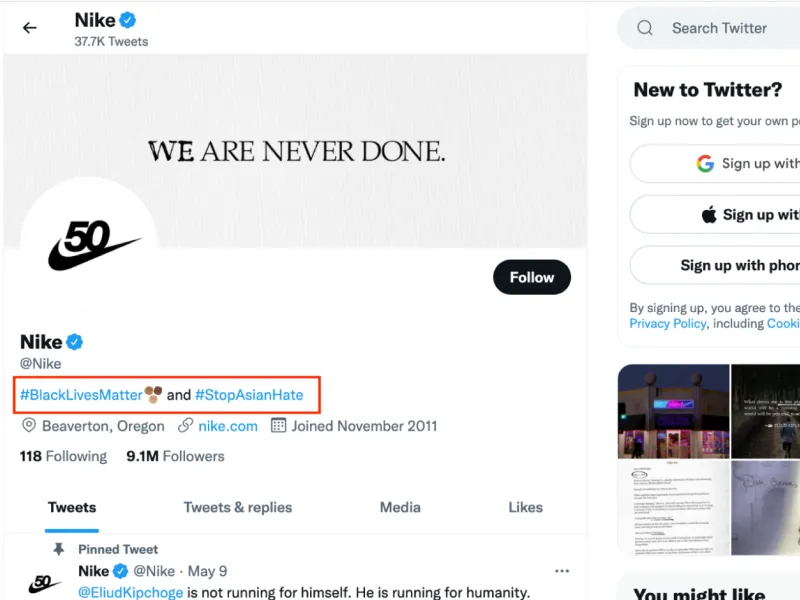The width and height of the screenshot is (800, 600).
Task: Open @EliudKipchoge's profile from the pinned tweet
Action: click(x=130, y=592)
